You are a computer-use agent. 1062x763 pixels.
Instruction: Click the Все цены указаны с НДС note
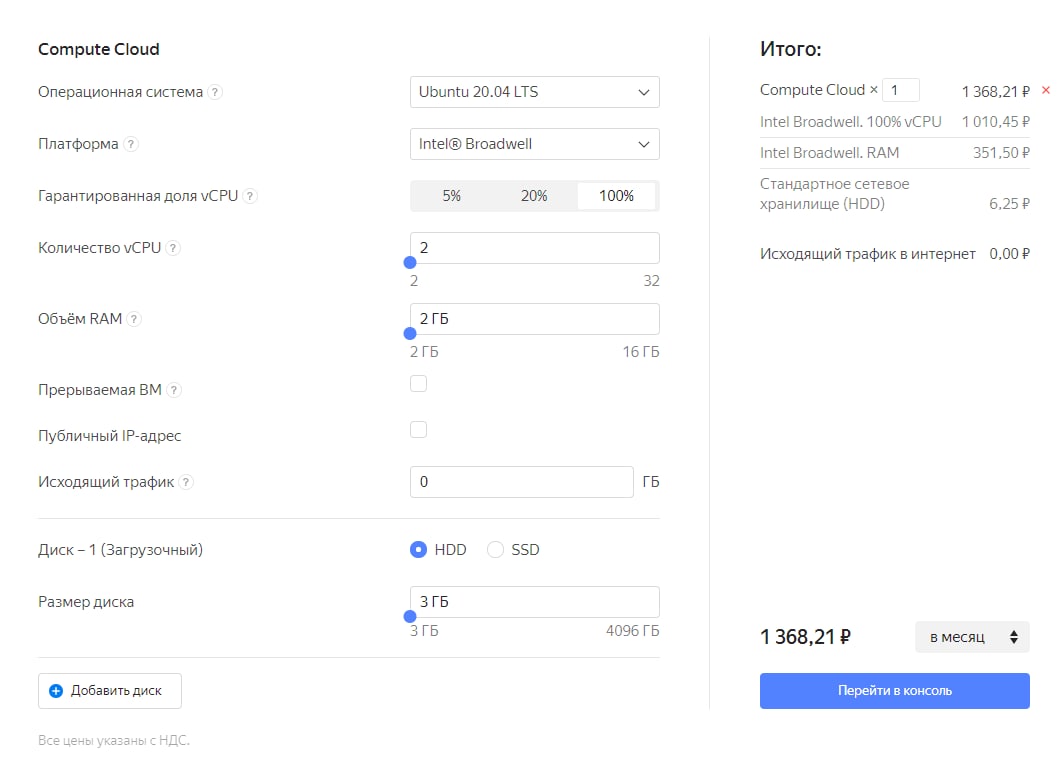[114, 741]
